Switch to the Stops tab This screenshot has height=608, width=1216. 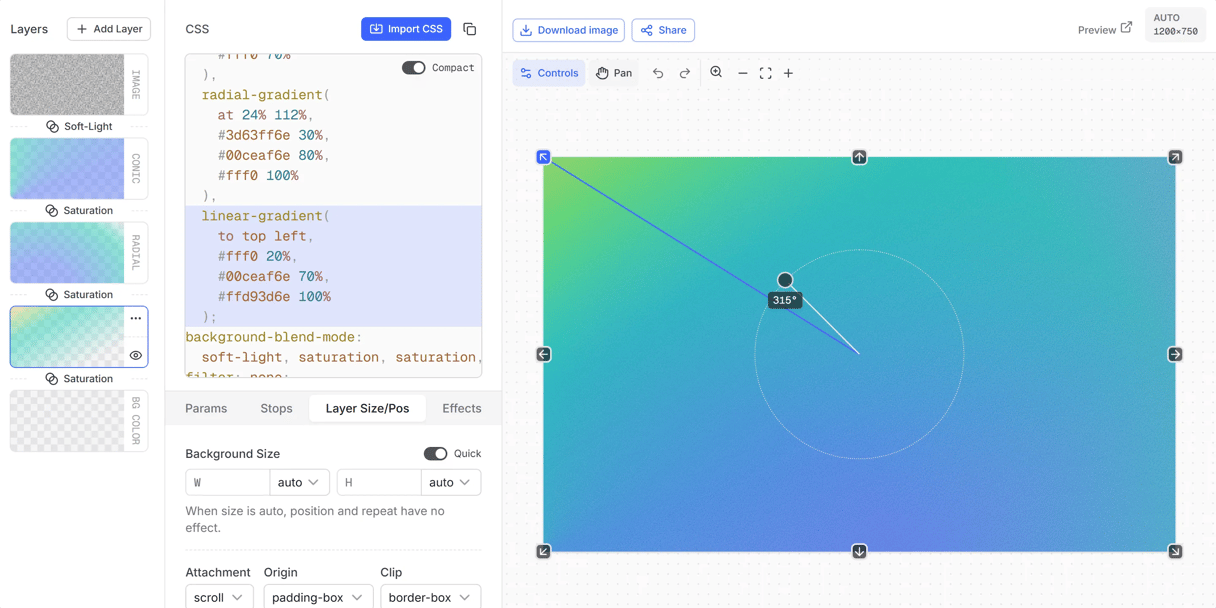point(276,408)
